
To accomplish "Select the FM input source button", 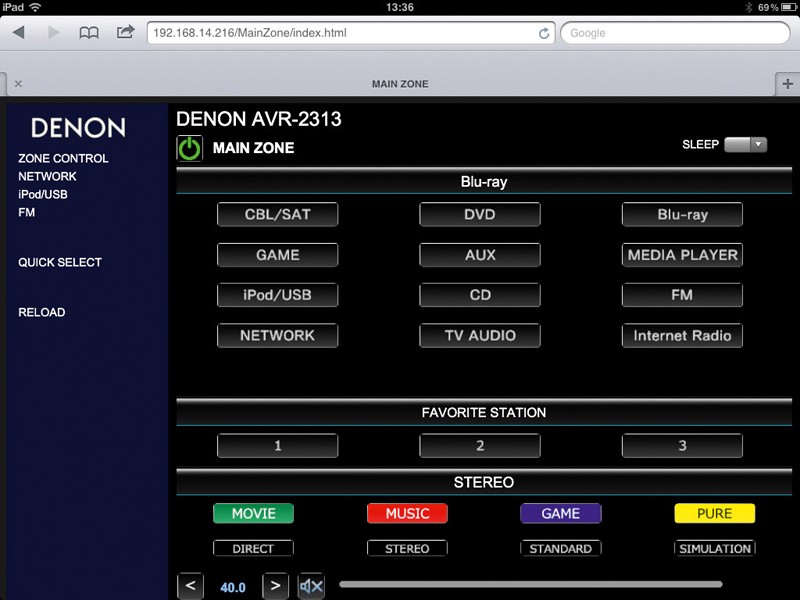I will 682,295.
